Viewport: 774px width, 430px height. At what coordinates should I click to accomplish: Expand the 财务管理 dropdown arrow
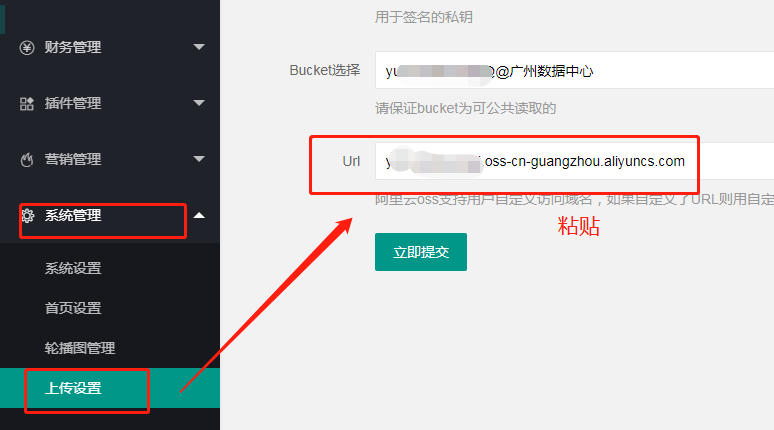(199, 47)
